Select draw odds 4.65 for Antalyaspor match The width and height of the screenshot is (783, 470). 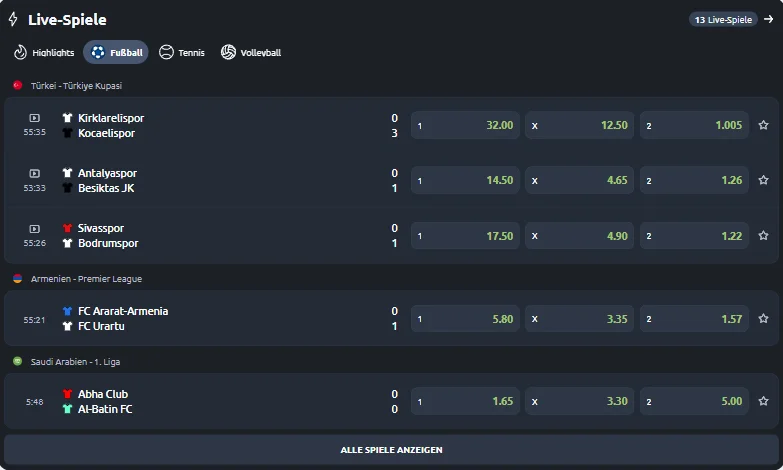tap(579, 180)
